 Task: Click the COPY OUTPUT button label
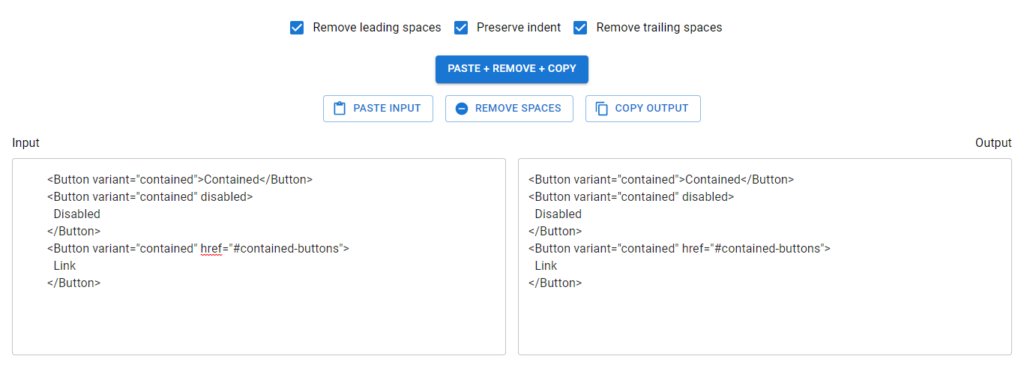(652, 108)
